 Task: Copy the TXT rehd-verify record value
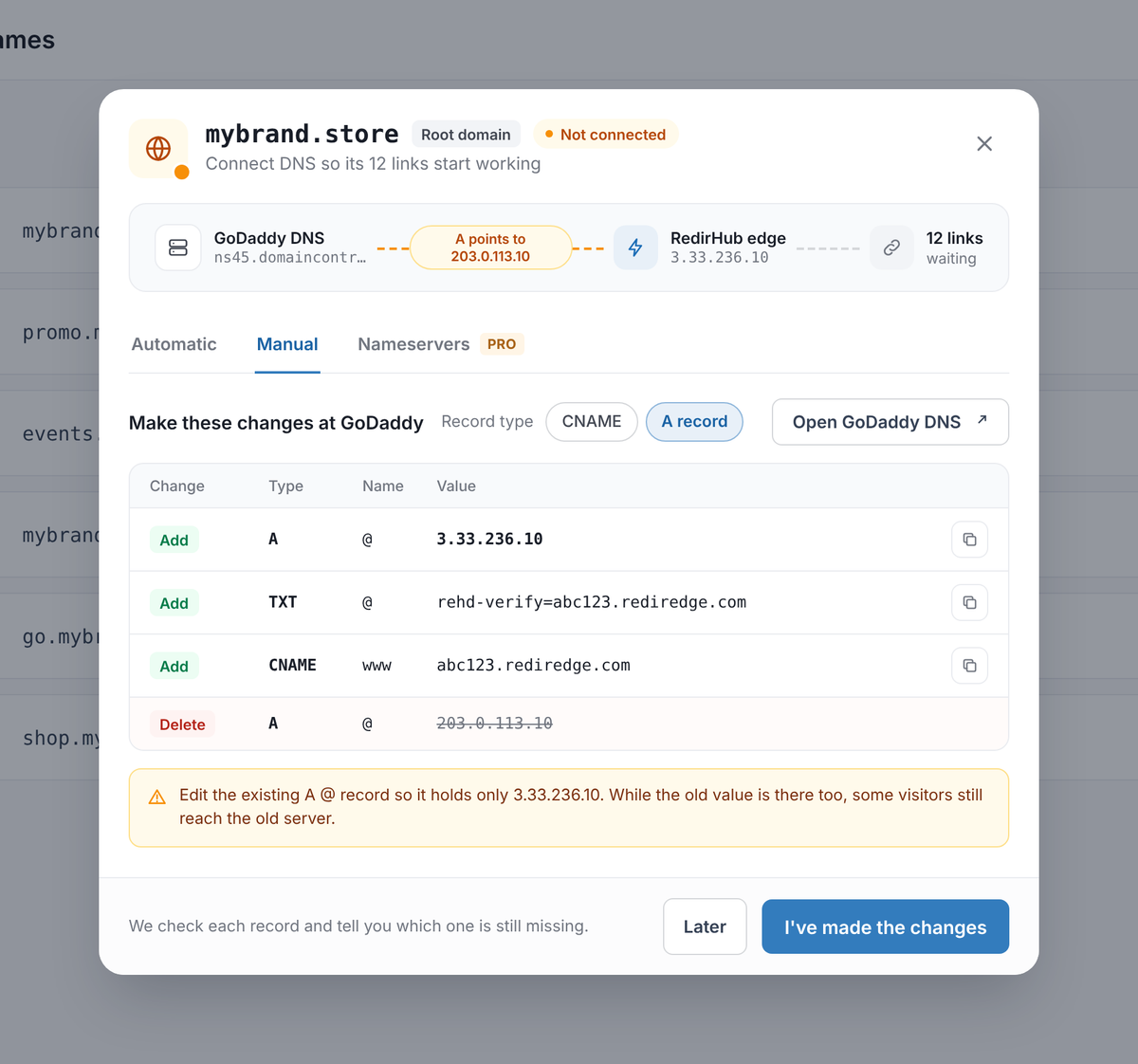[969, 602]
